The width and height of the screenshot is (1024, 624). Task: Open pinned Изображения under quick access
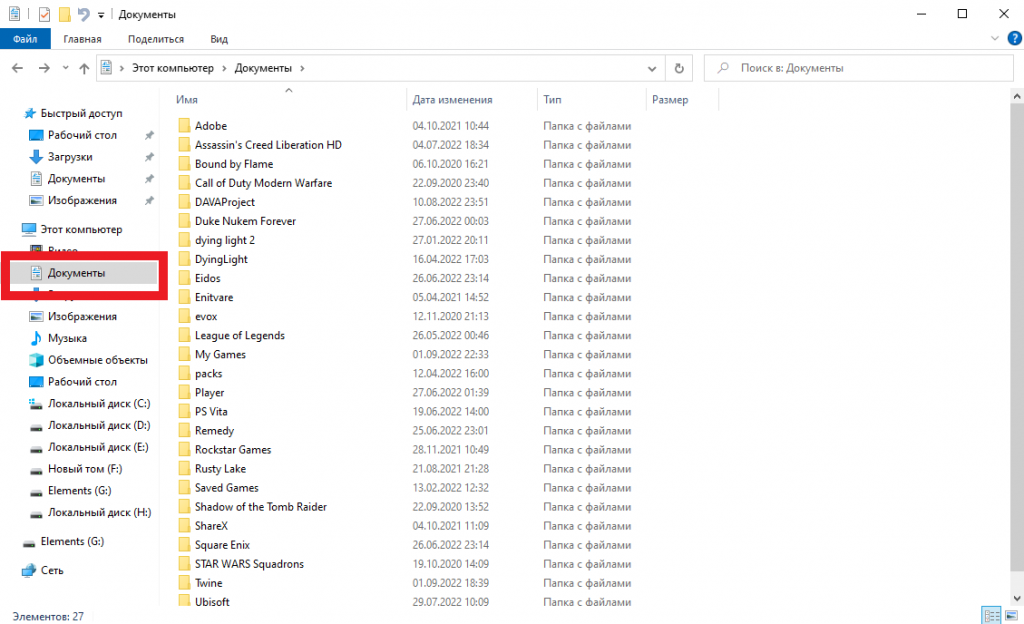click(82, 200)
